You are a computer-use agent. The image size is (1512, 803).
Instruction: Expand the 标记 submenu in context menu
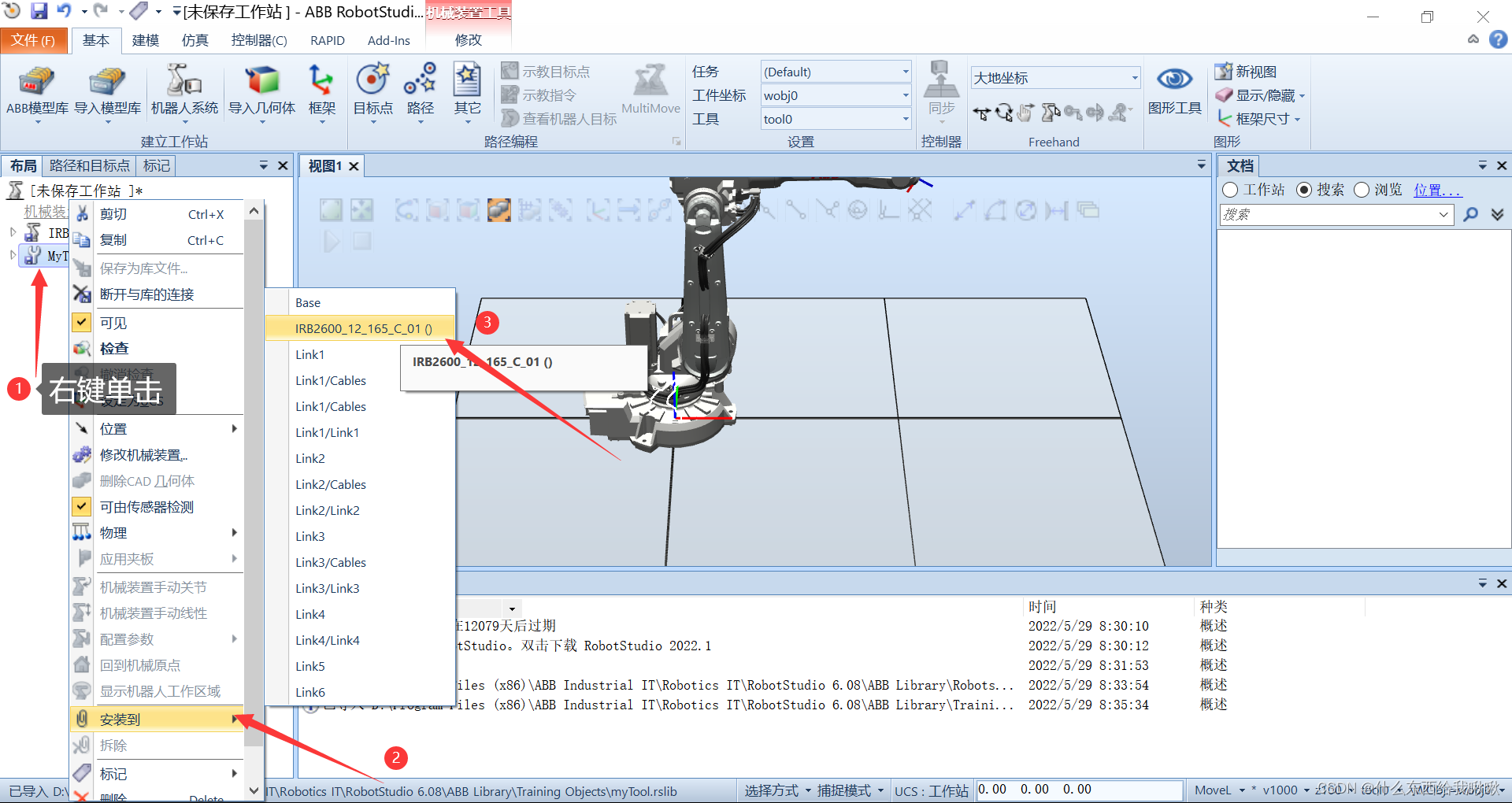pos(157,774)
